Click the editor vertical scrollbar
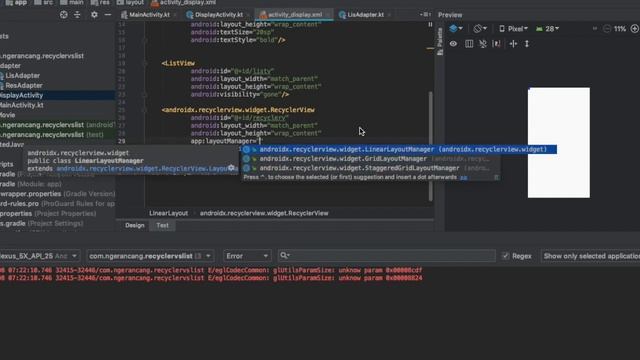 [x=431, y=146]
